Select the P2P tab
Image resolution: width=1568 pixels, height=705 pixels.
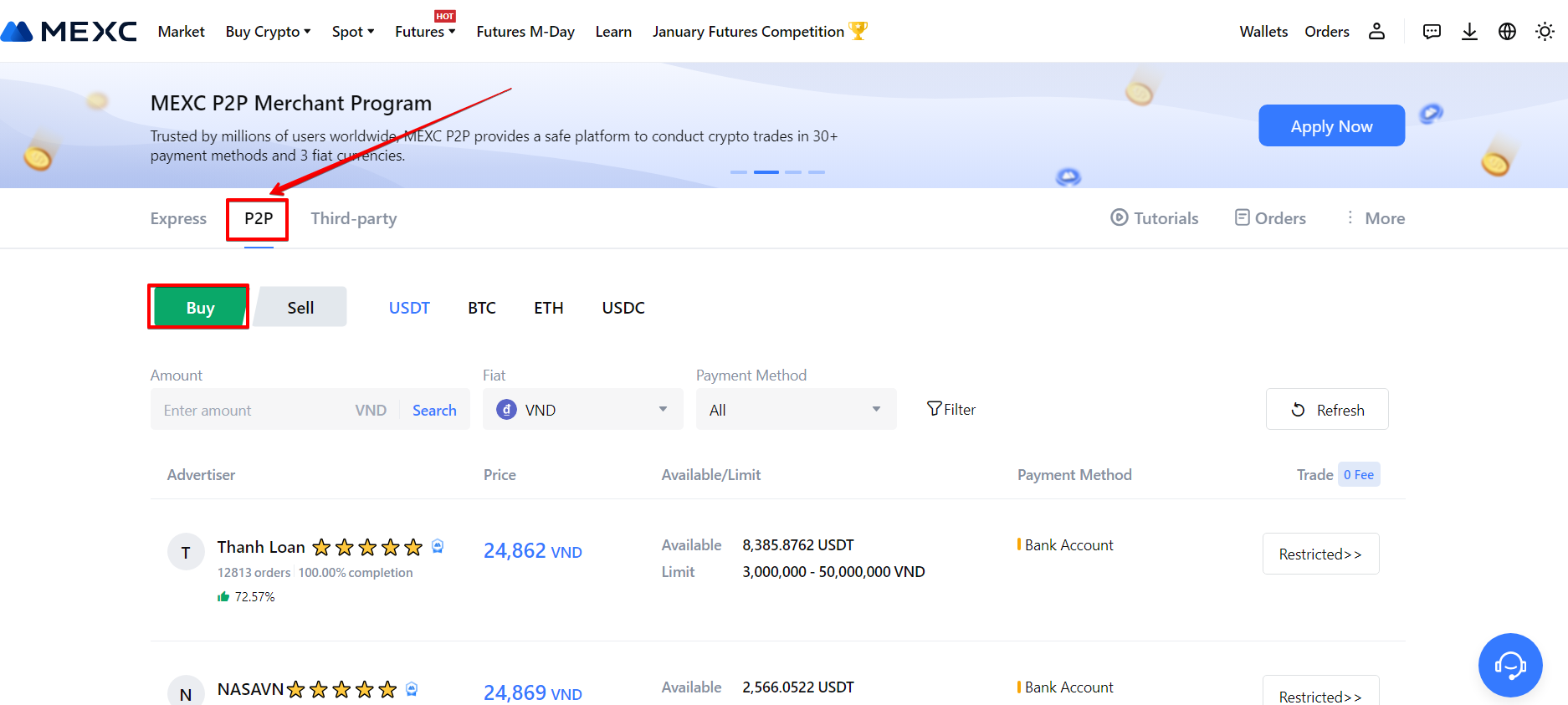(259, 218)
